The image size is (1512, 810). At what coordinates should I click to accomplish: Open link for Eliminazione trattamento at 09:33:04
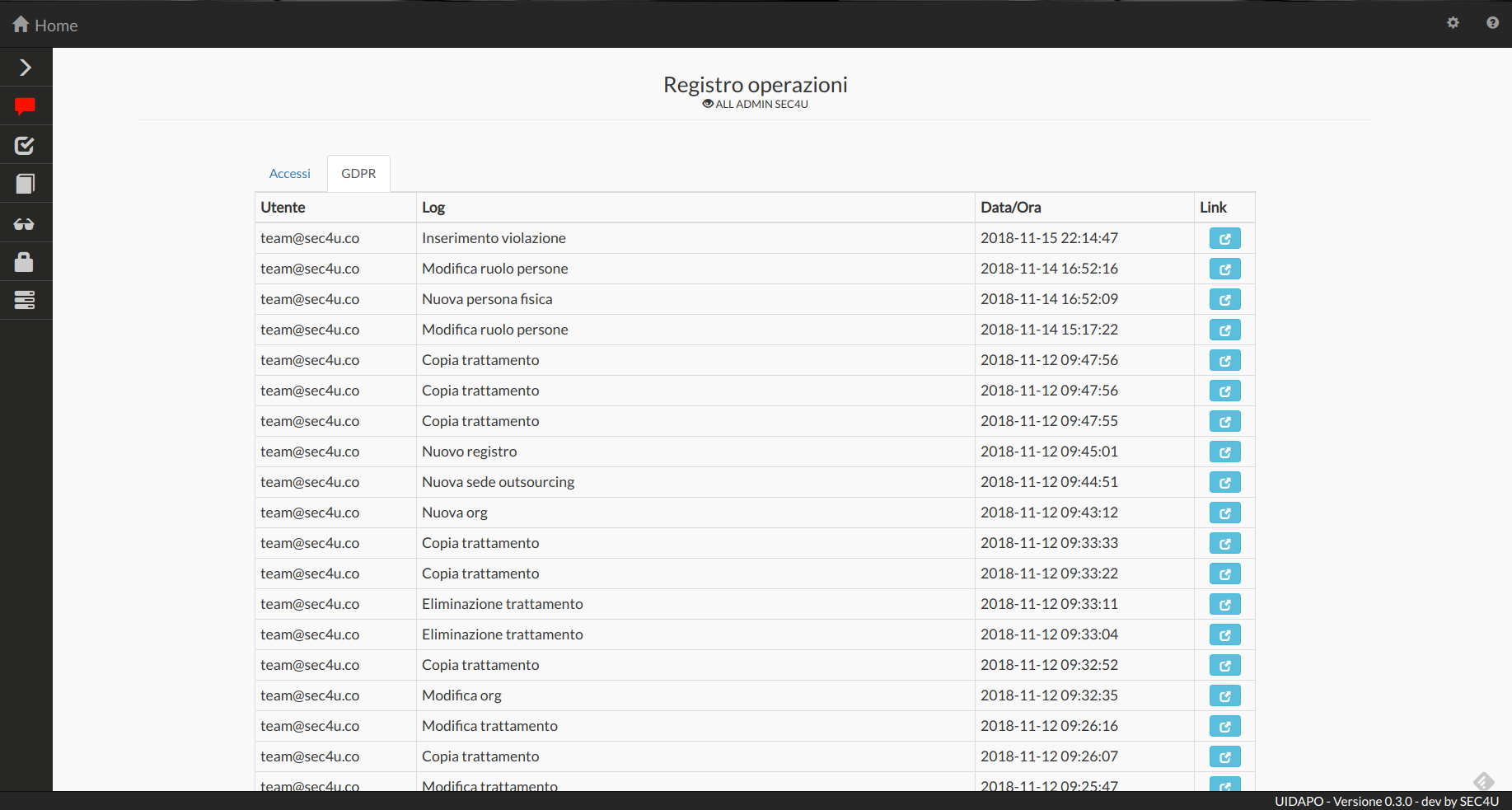click(1225, 635)
